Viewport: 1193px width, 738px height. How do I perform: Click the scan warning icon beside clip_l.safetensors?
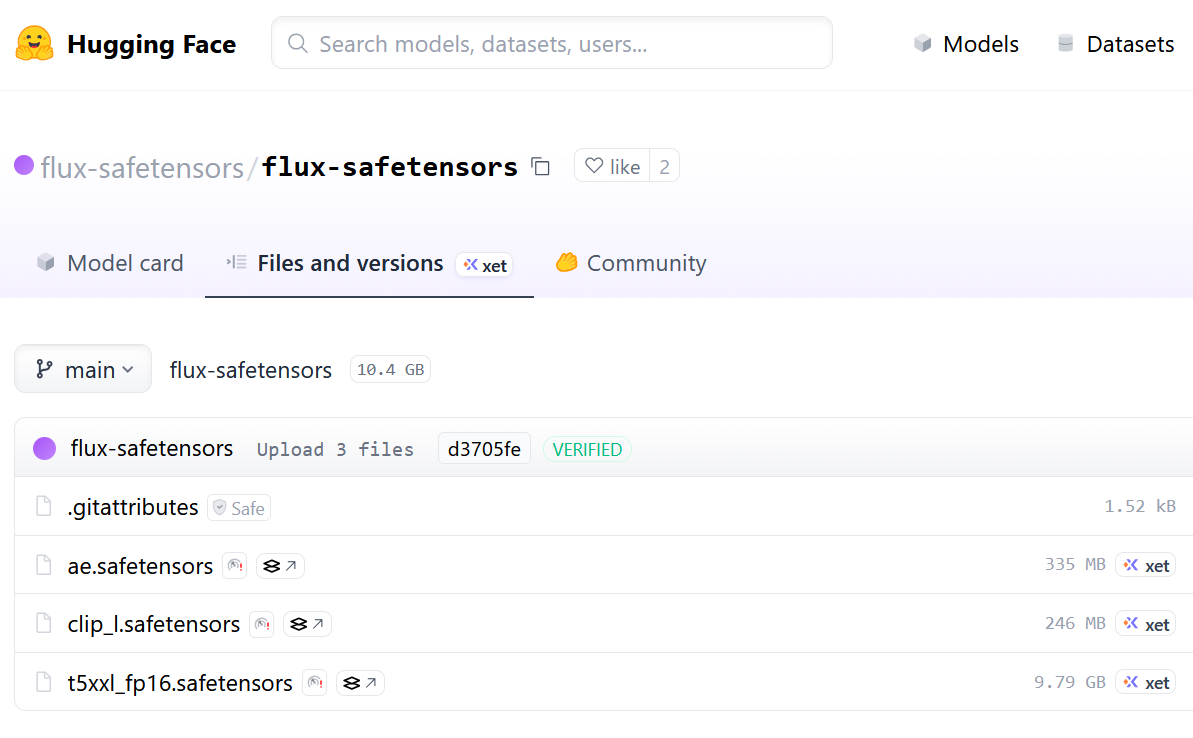click(x=261, y=624)
